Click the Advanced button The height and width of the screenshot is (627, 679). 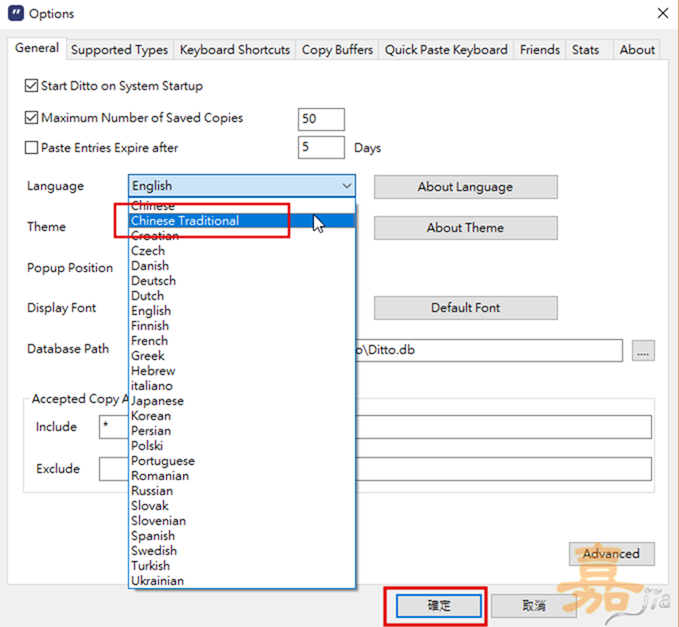point(611,554)
